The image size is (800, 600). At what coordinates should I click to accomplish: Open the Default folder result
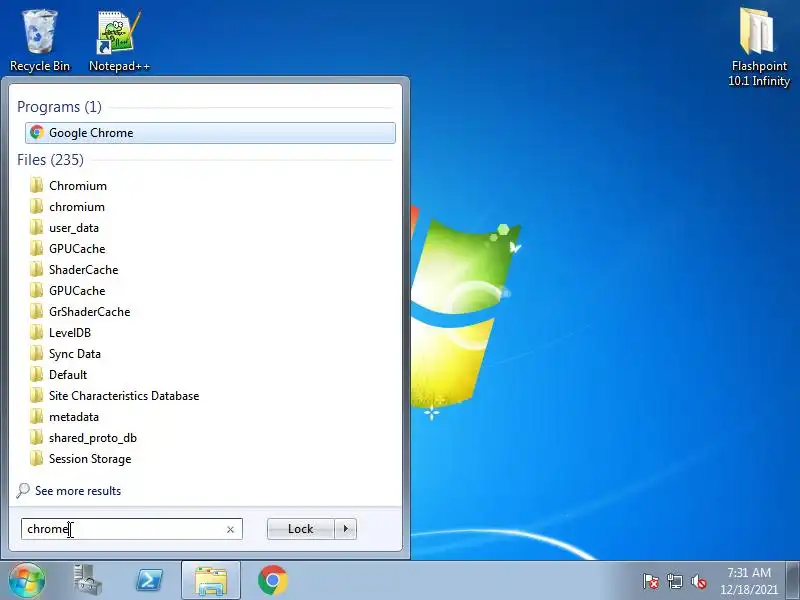68,374
